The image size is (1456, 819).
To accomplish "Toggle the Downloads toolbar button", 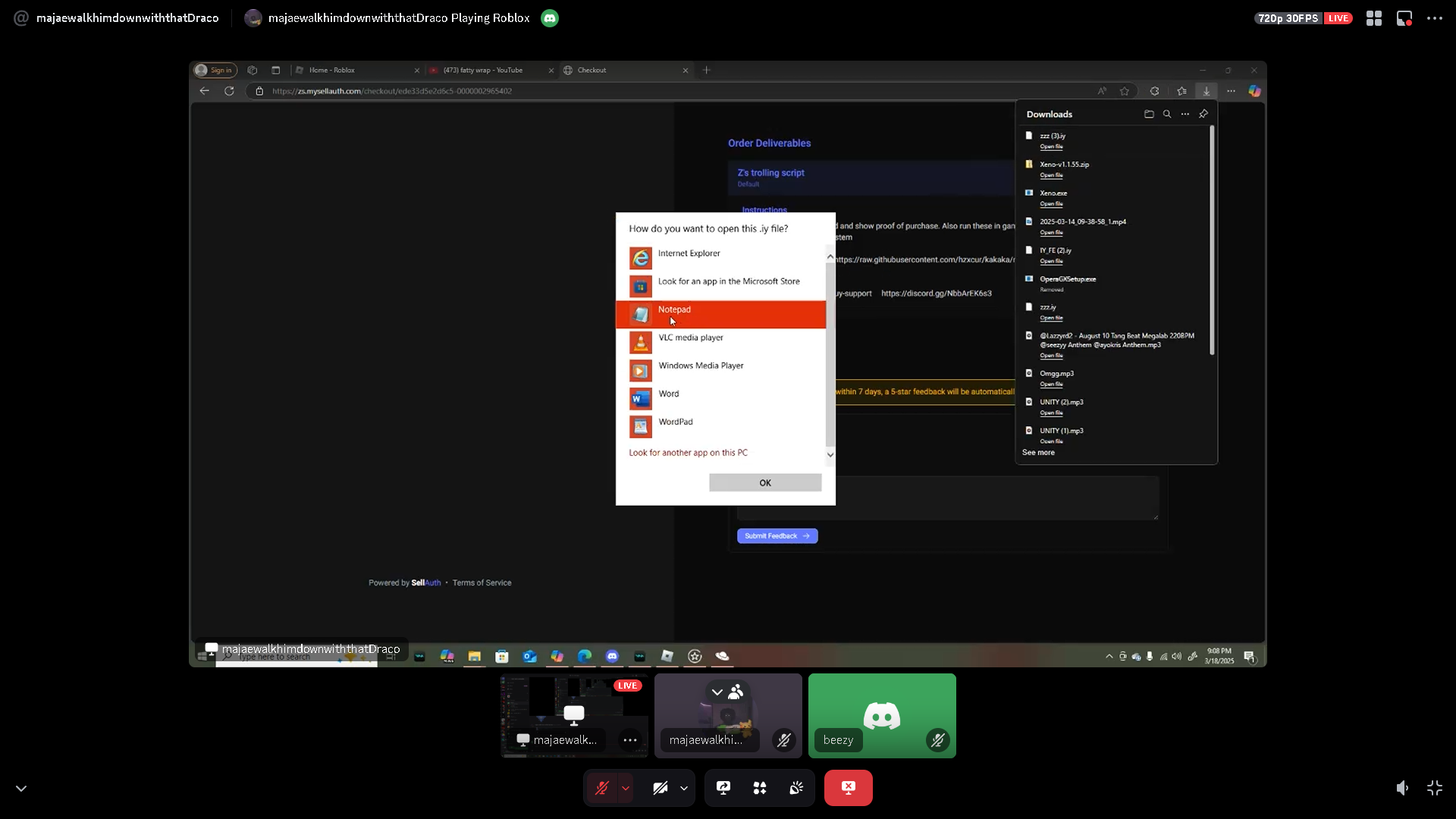I will [1207, 91].
